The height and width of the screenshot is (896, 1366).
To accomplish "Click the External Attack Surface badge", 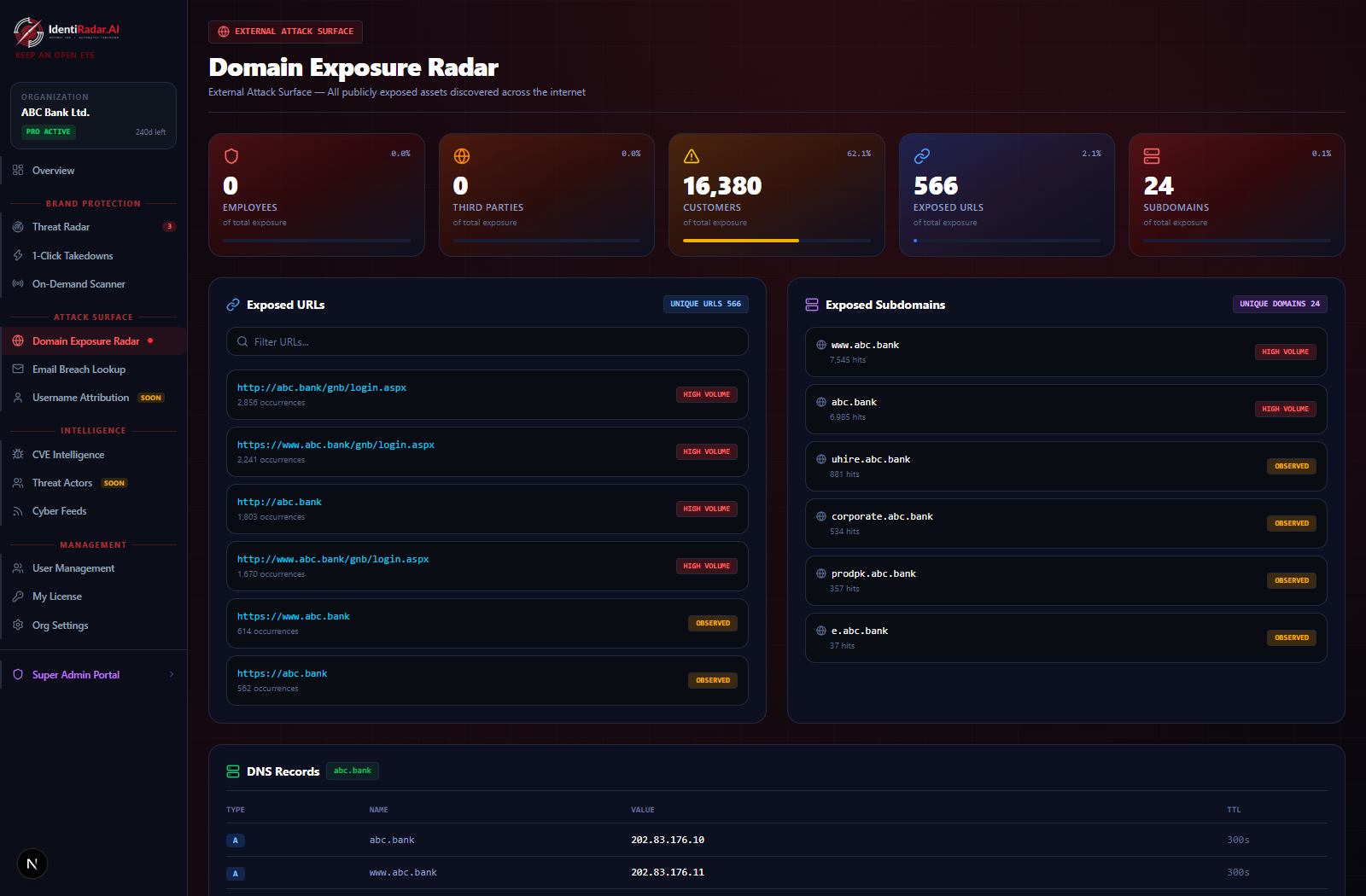I will point(286,32).
